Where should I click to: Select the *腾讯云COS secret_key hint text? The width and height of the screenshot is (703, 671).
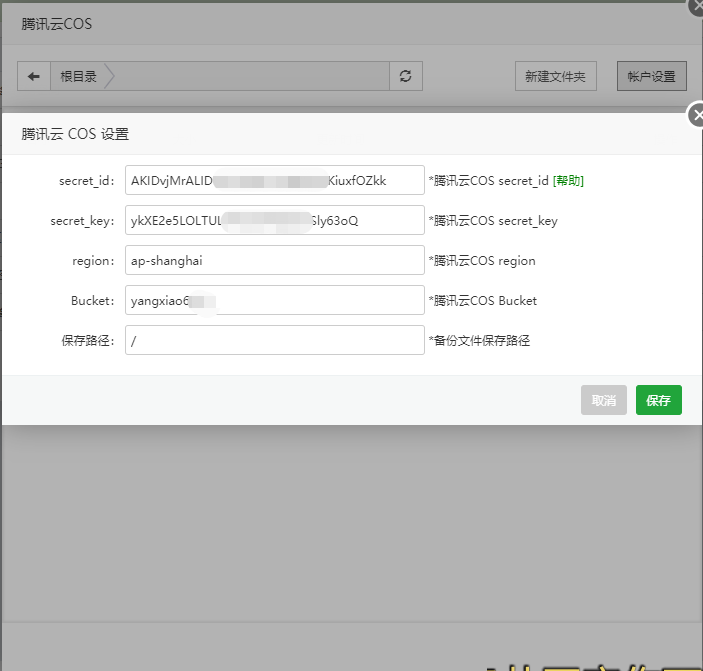tap(493, 221)
